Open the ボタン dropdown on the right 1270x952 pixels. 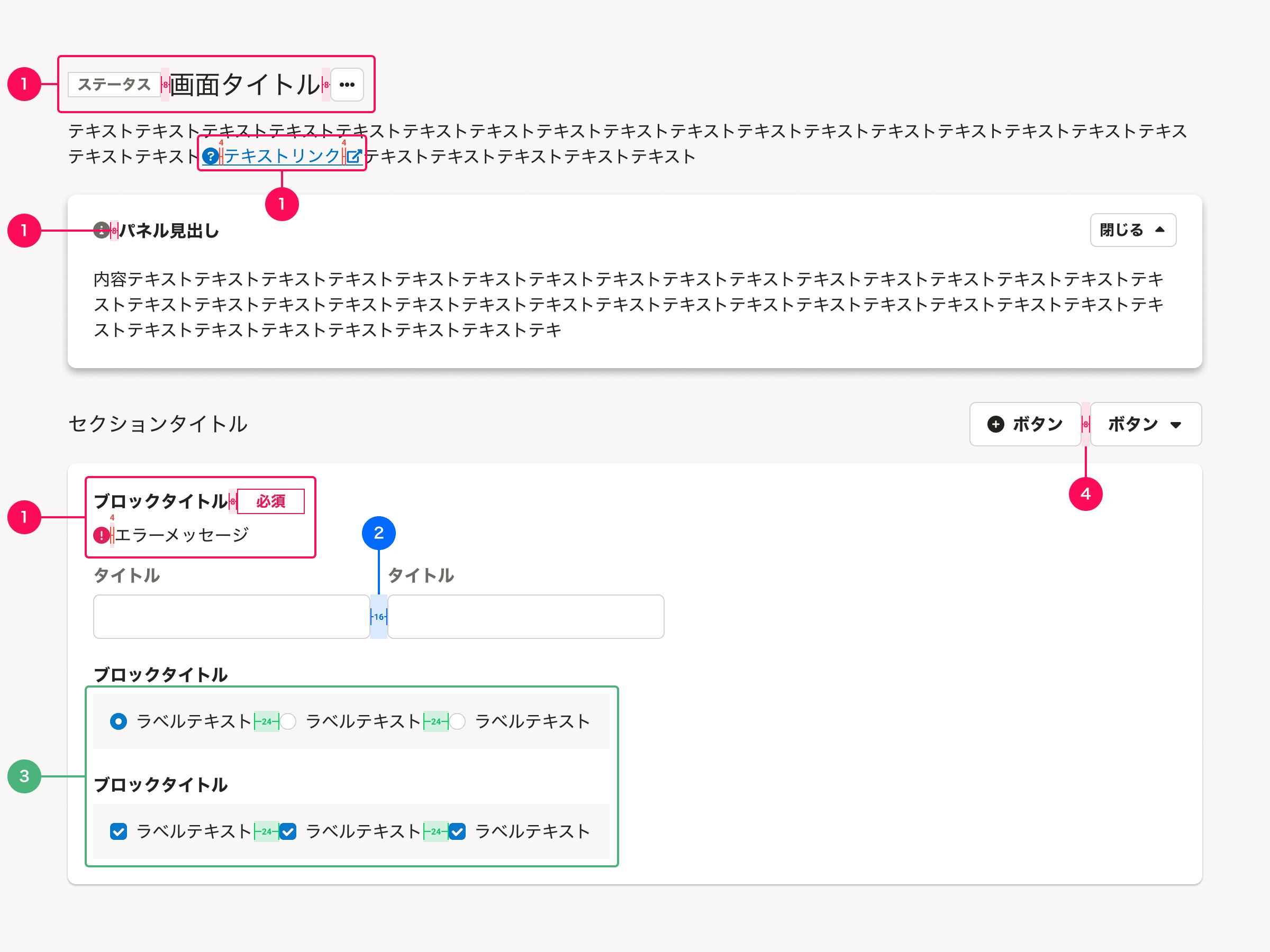[1146, 424]
